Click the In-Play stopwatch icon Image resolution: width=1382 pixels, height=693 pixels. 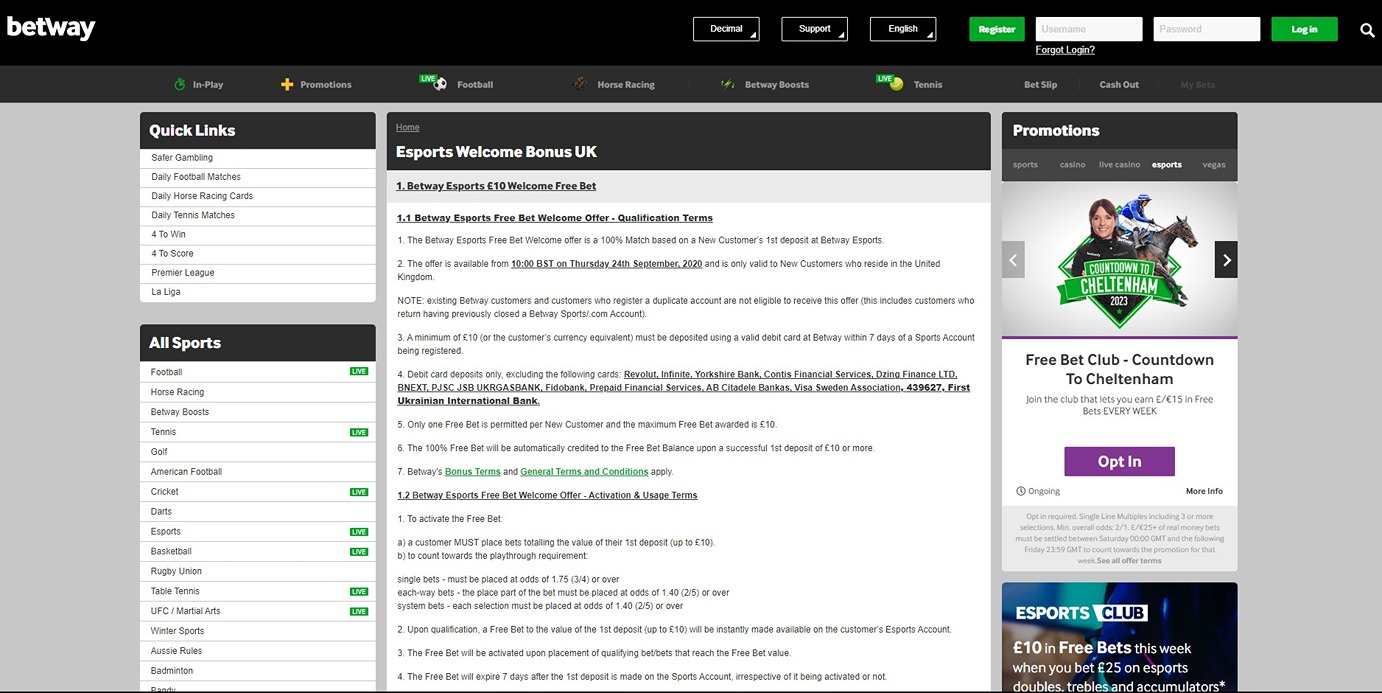pyautogui.click(x=180, y=84)
